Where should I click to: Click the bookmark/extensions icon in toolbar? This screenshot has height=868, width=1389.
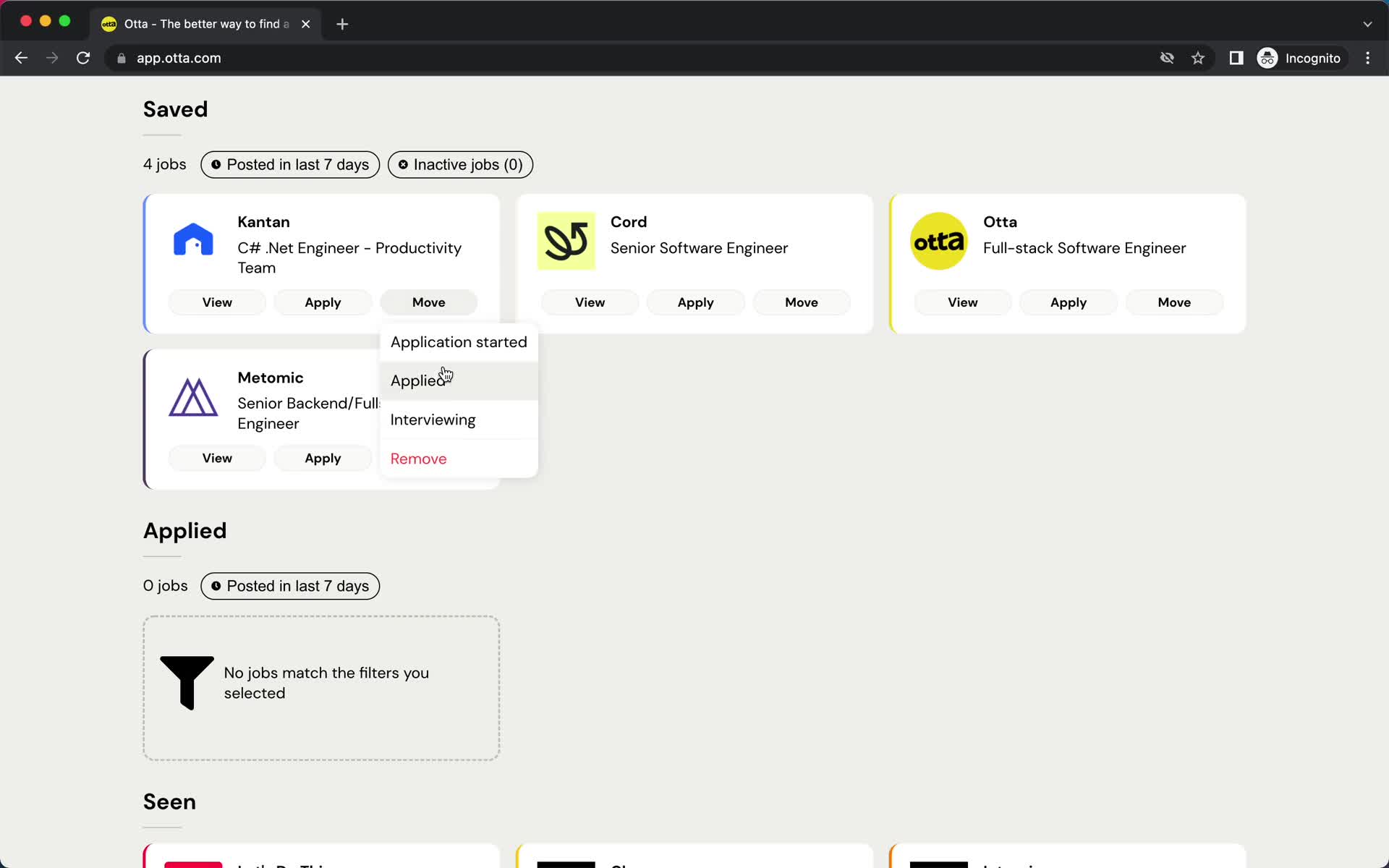point(1199,58)
